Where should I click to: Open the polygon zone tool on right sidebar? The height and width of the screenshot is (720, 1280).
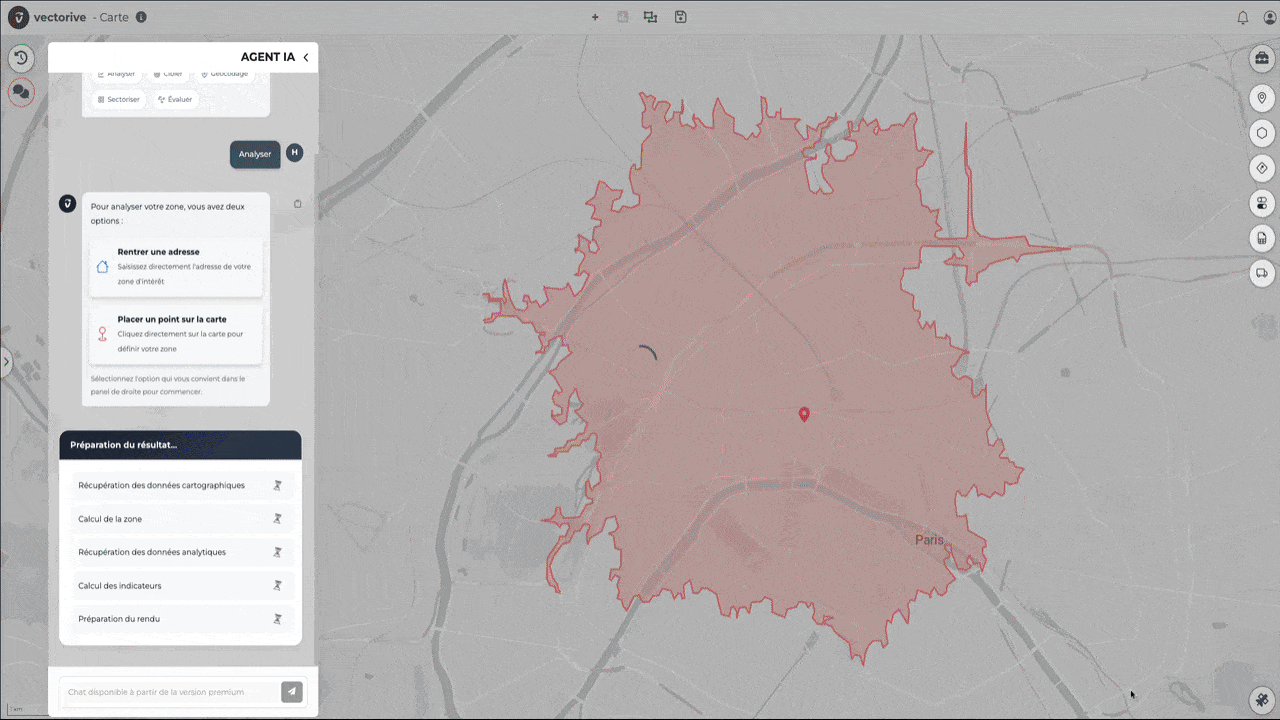[x=1262, y=133]
